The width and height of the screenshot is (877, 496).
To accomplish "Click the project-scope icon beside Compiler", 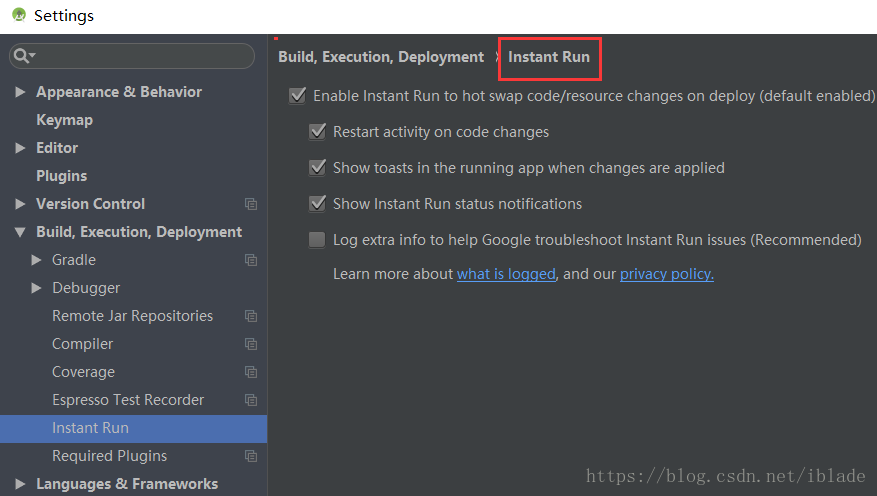I will pyautogui.click(x=251, y=344).
